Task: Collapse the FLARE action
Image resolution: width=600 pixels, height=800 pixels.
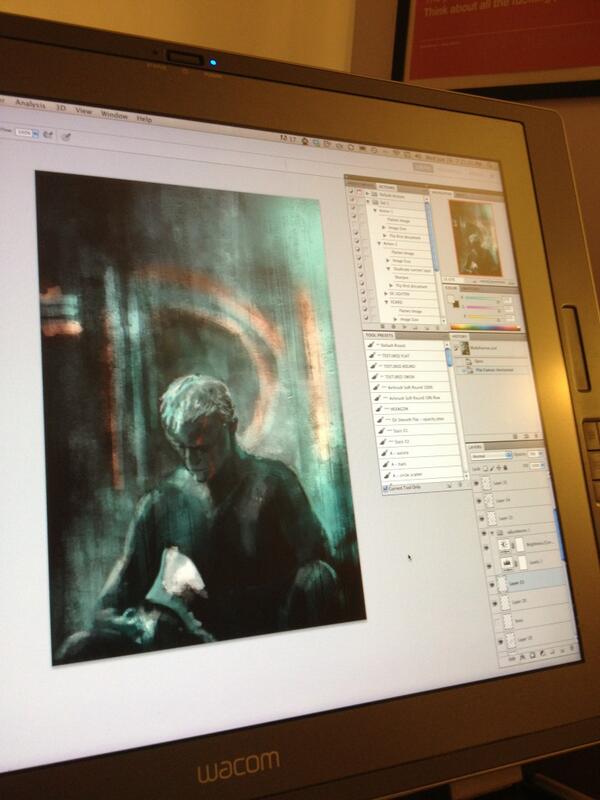Action: (x=387, y=302)
